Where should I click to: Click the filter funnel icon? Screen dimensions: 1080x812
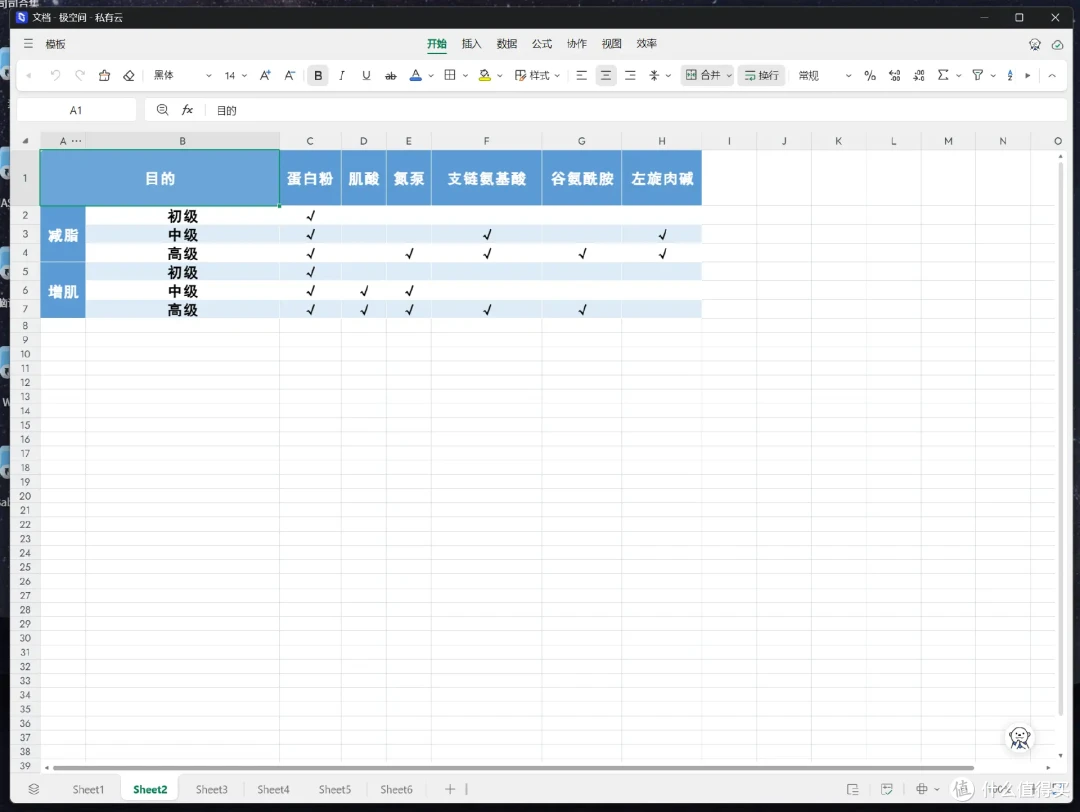point(977,75)
